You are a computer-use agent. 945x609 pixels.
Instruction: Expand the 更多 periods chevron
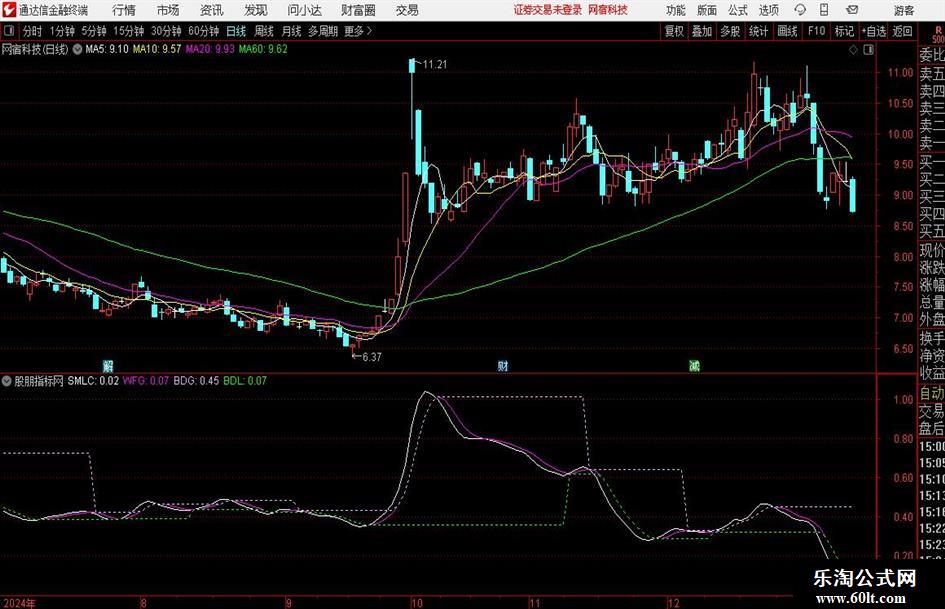pyautogui.click(x=369, y=31)
